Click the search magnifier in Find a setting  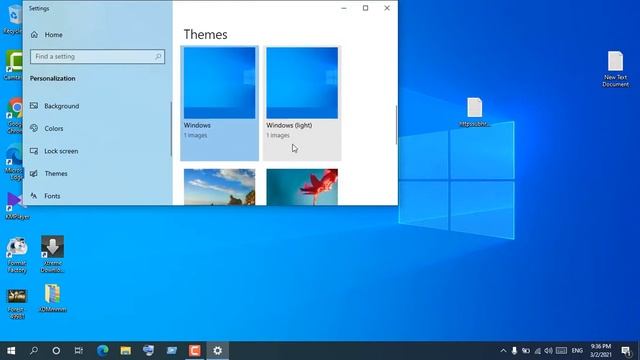point(158,56)
